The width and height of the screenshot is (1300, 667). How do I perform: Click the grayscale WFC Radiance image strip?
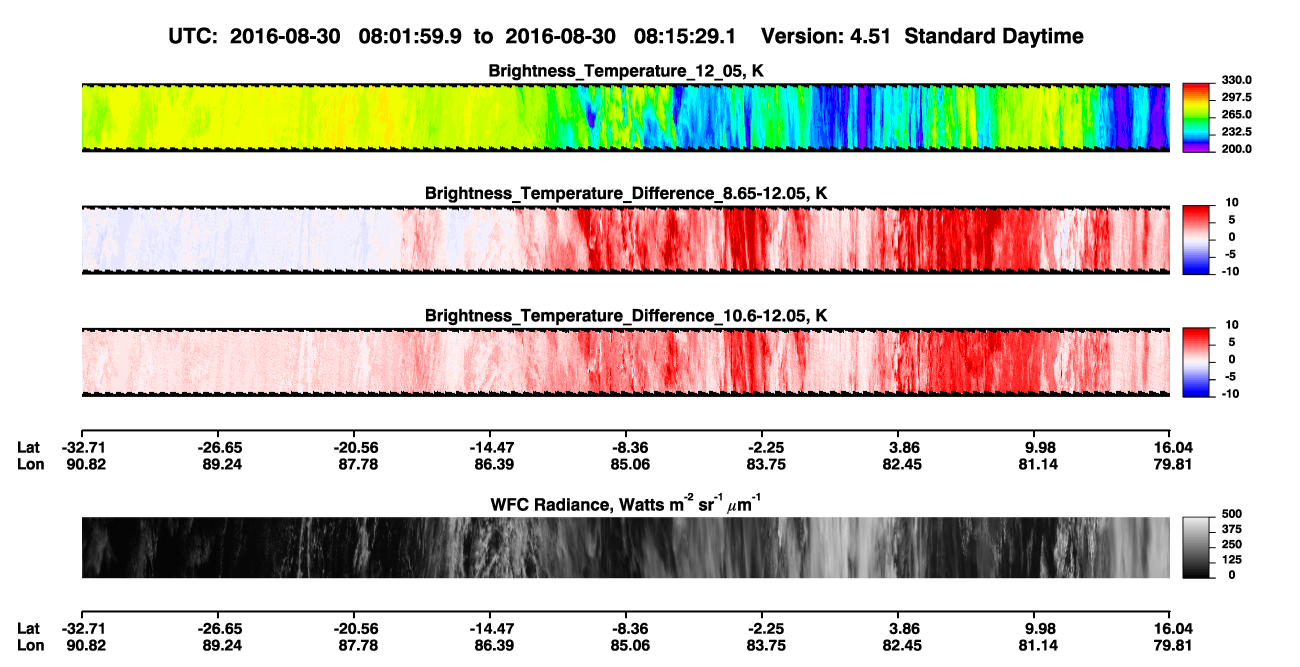[625, 547]
